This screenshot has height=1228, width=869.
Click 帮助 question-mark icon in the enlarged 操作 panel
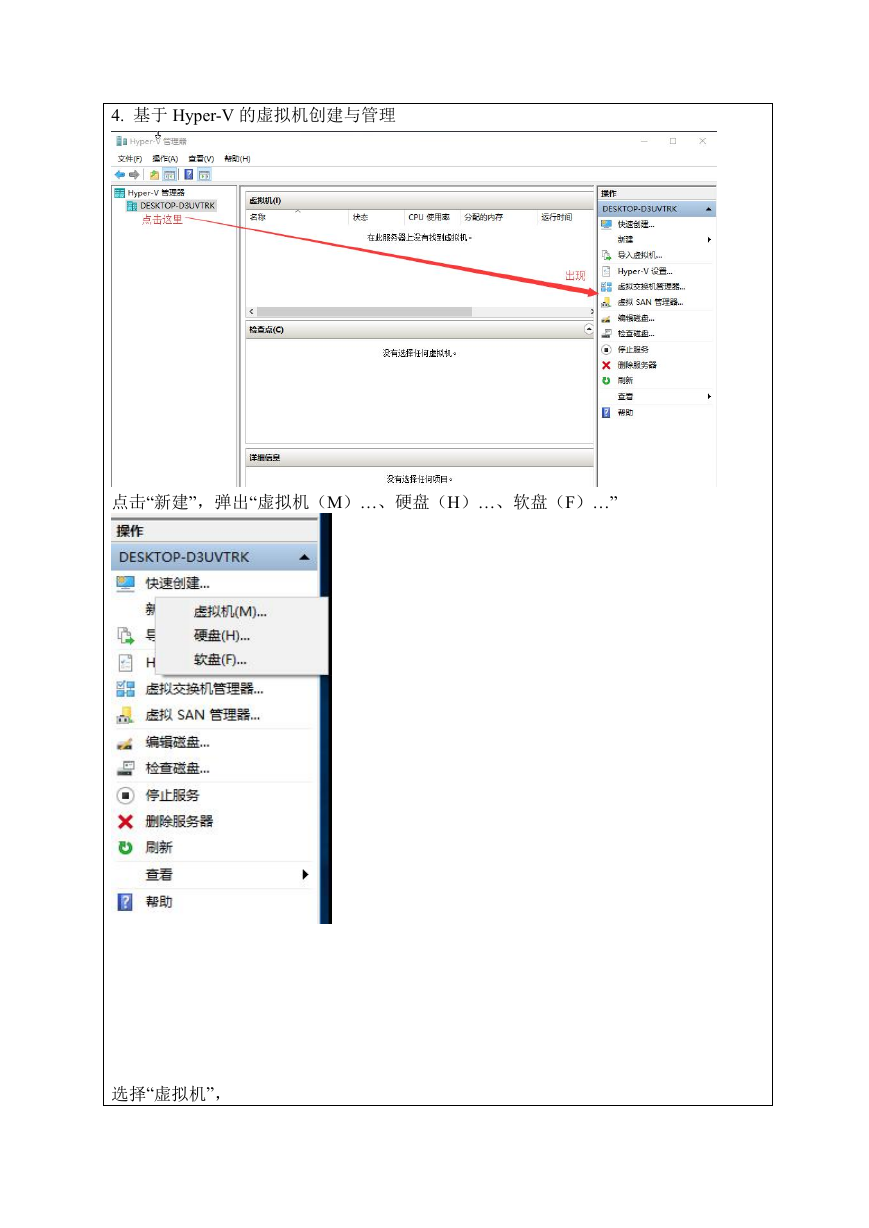[125, 902]
